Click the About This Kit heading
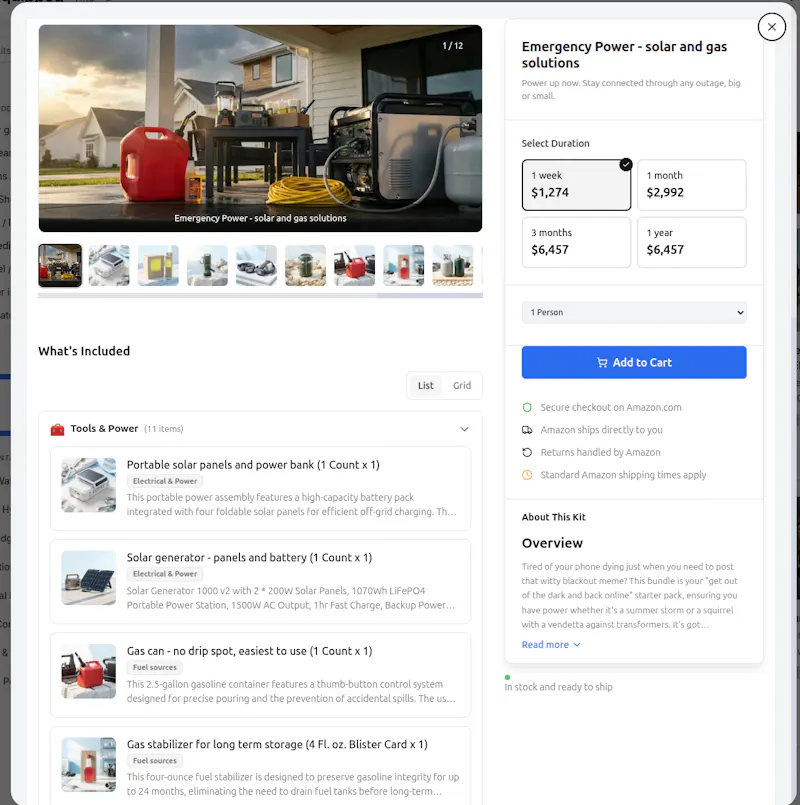 [x=554, y=518]
